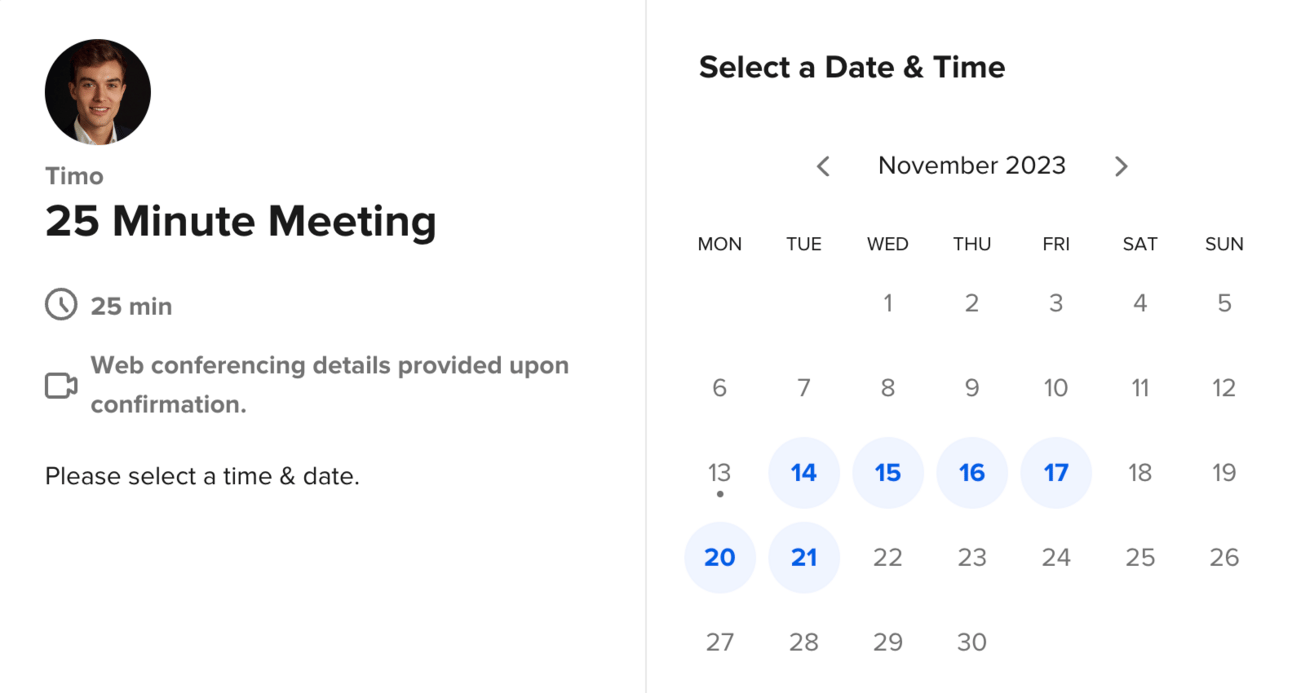1292x693 pixels.
Task: Click date 1 on Wednesday
Action: (888, 304)
